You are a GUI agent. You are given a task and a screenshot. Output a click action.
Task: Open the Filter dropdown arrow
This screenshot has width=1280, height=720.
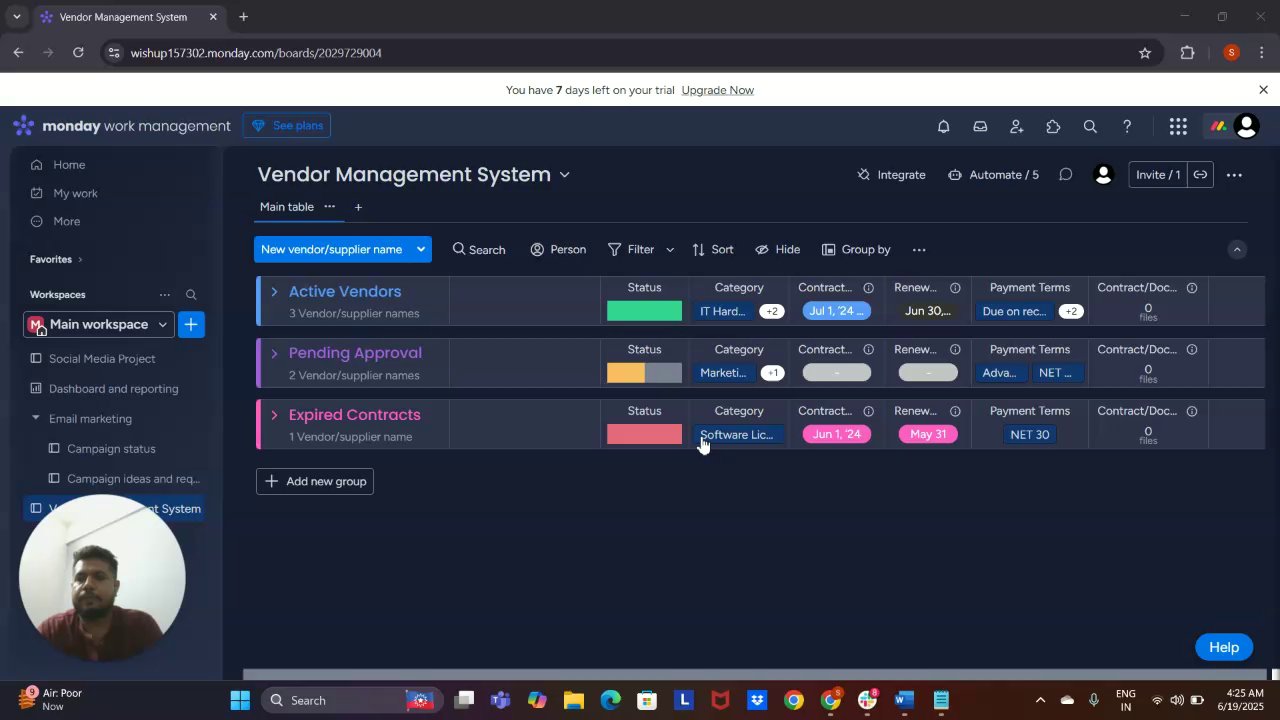[670, 250]
